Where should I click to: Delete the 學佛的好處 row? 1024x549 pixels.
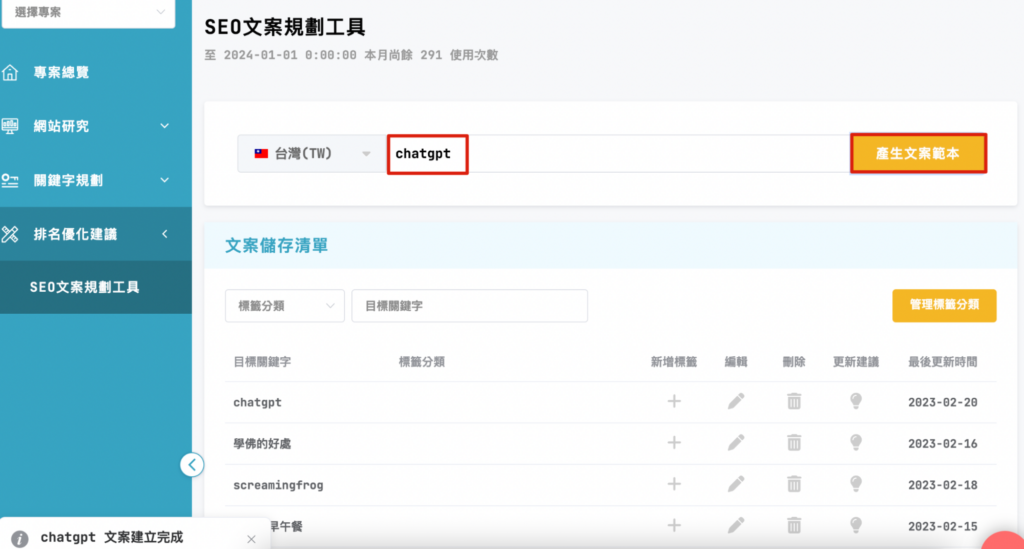(794, 443)
